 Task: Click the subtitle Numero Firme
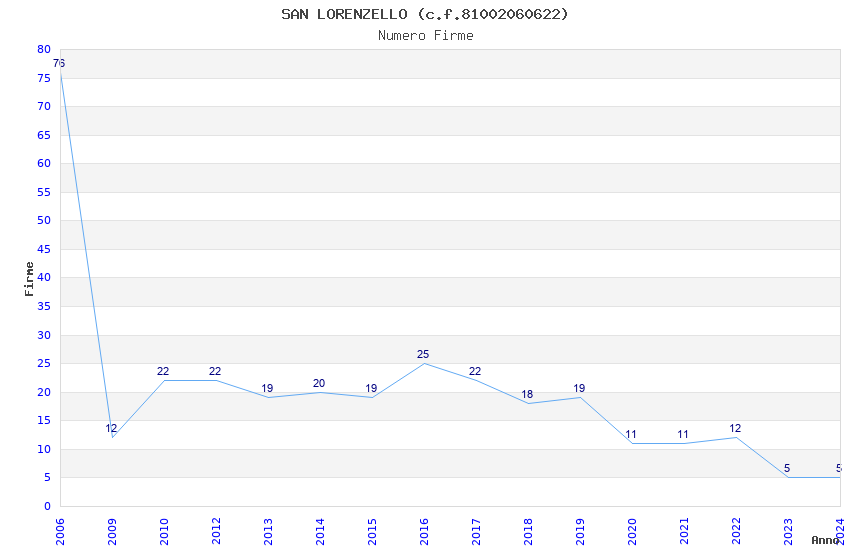[x=426, y=36]
